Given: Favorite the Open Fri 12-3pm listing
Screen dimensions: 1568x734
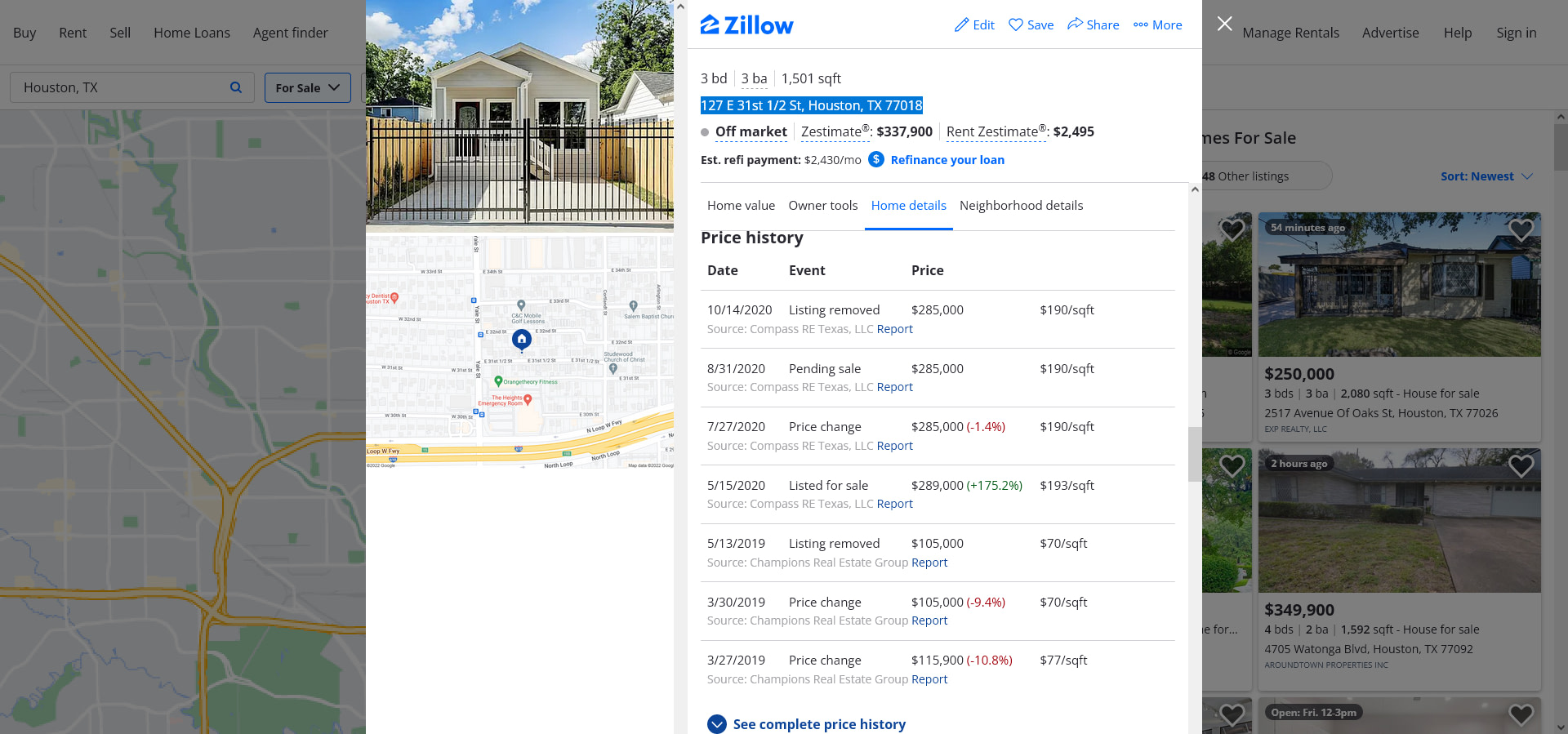Looking at the screenshot, I should click(x=1521, y=714).
